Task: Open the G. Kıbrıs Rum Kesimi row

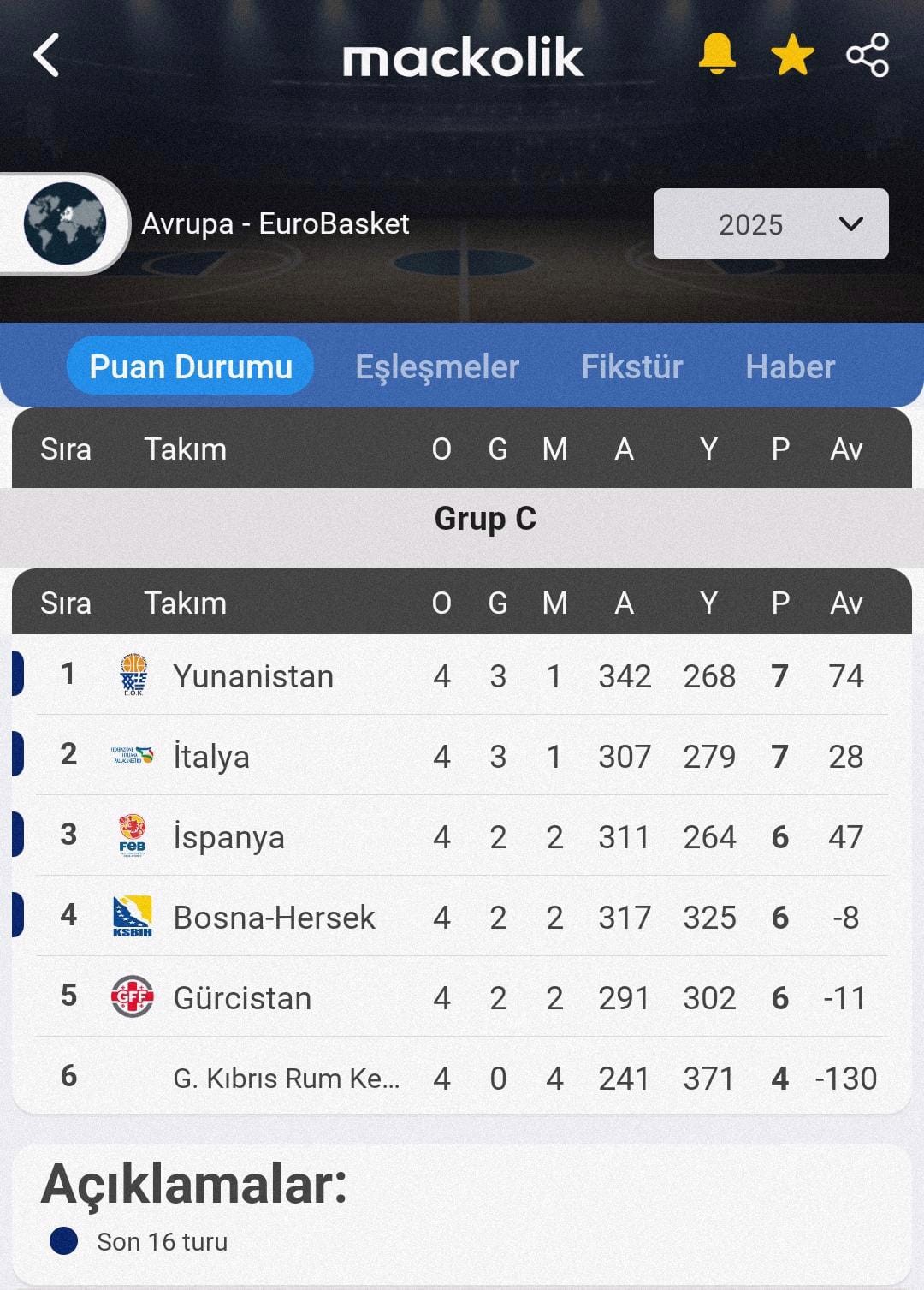Action: [462, 1077]
